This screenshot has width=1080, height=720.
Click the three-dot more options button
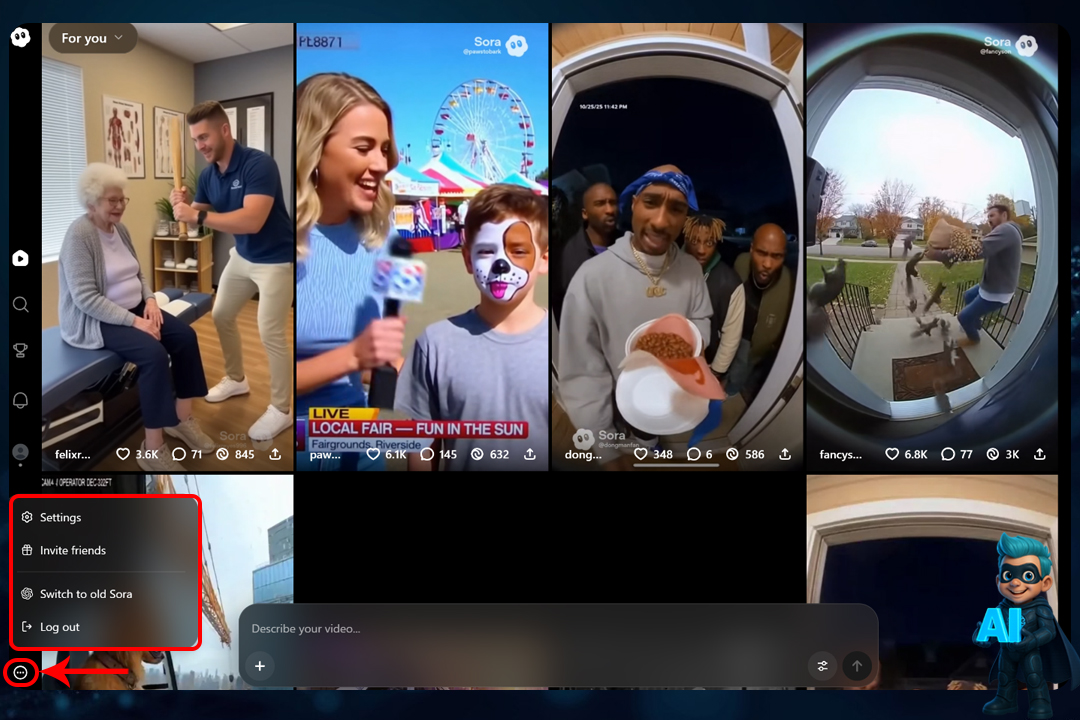point(20,673)
